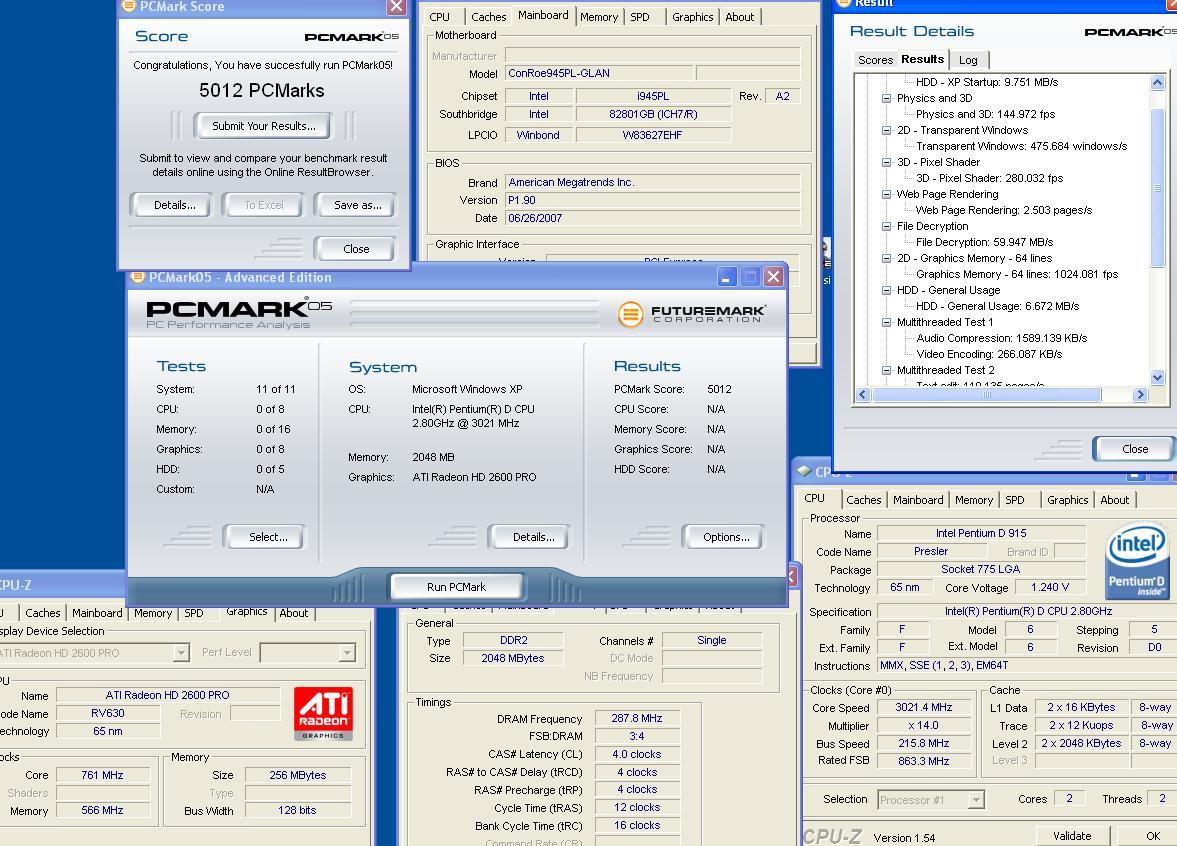The width and height of the screenshot is (1177, 846).
Task: Click Close button in PCMark Score window
Action: click(356, 249)
